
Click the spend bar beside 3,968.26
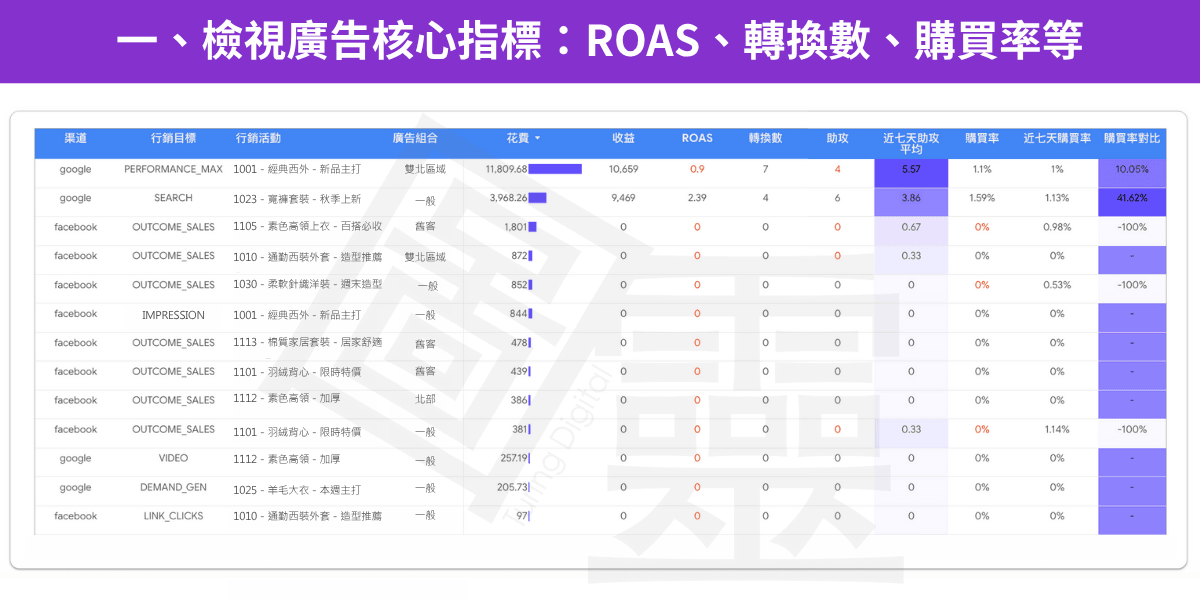coord(537,198)
